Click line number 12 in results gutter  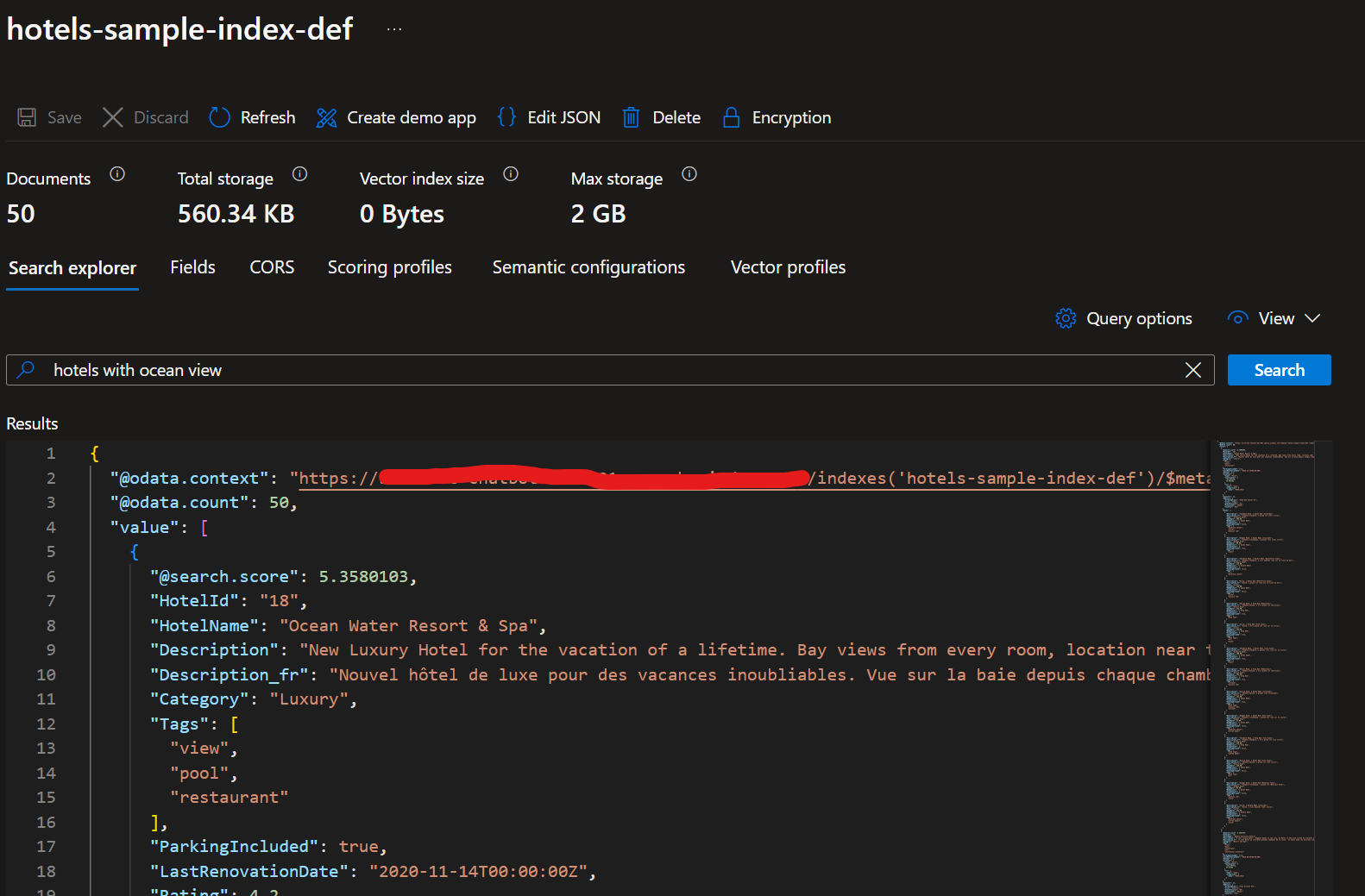point(46,724)
